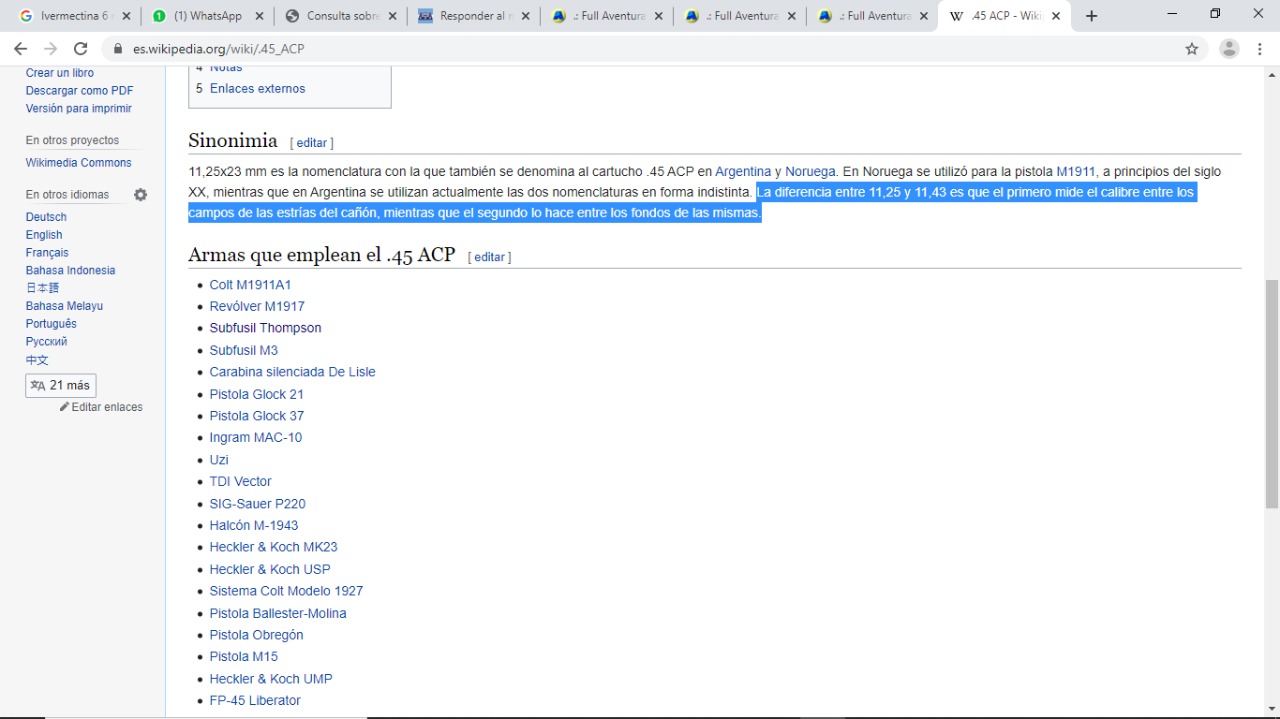Switch article to Chinese 中文
The image size is (1280, 719).
point(37,360)
